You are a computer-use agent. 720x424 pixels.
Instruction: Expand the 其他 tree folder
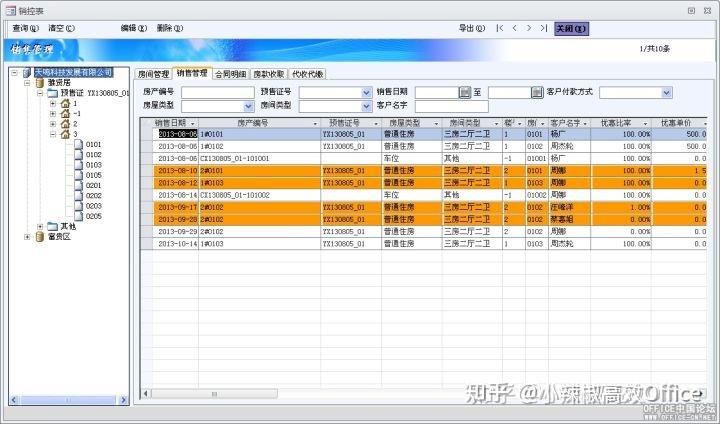point(40,226)
